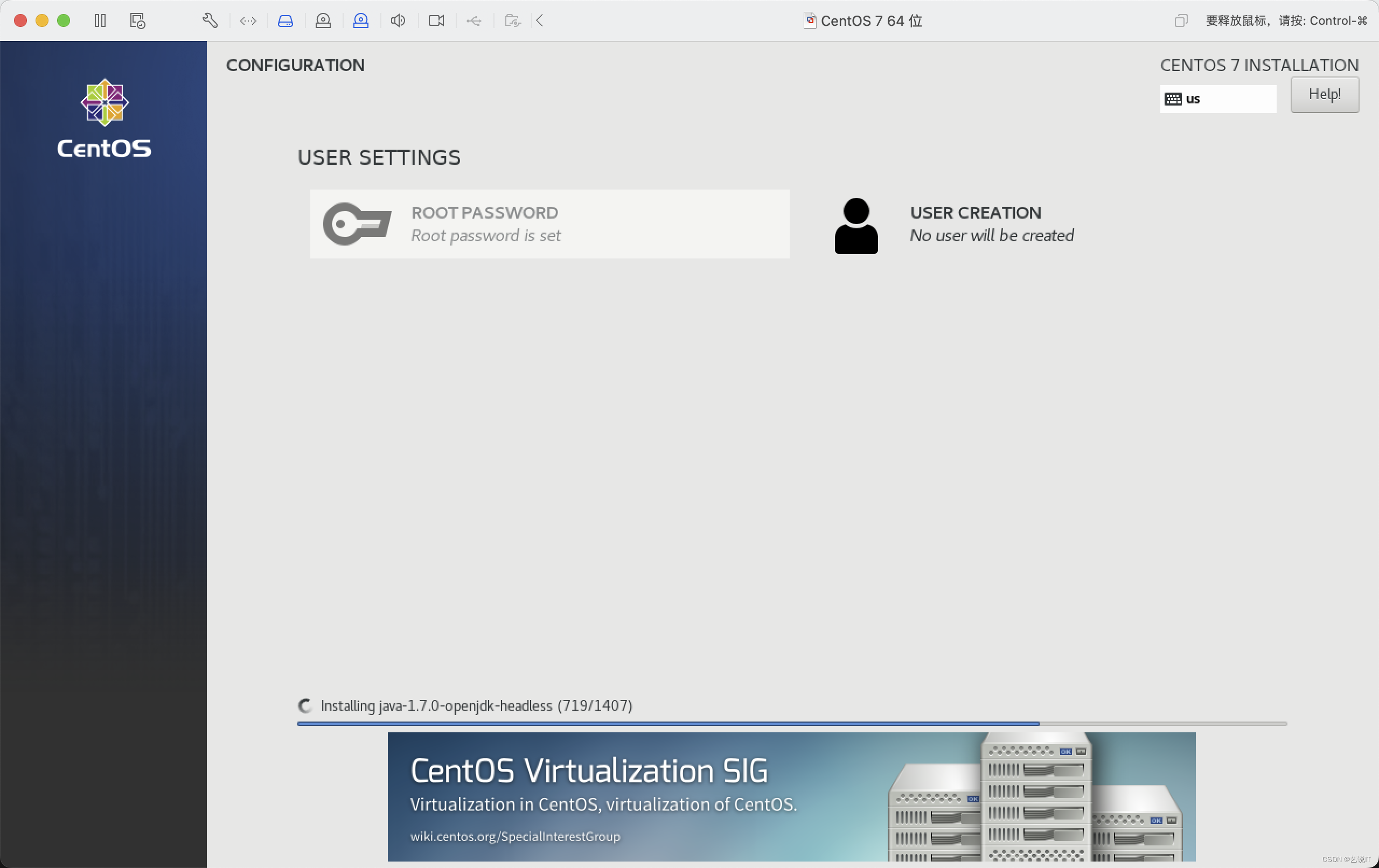Click the blue hard disk icon
Screen dimensions: 1379x868
285,20
